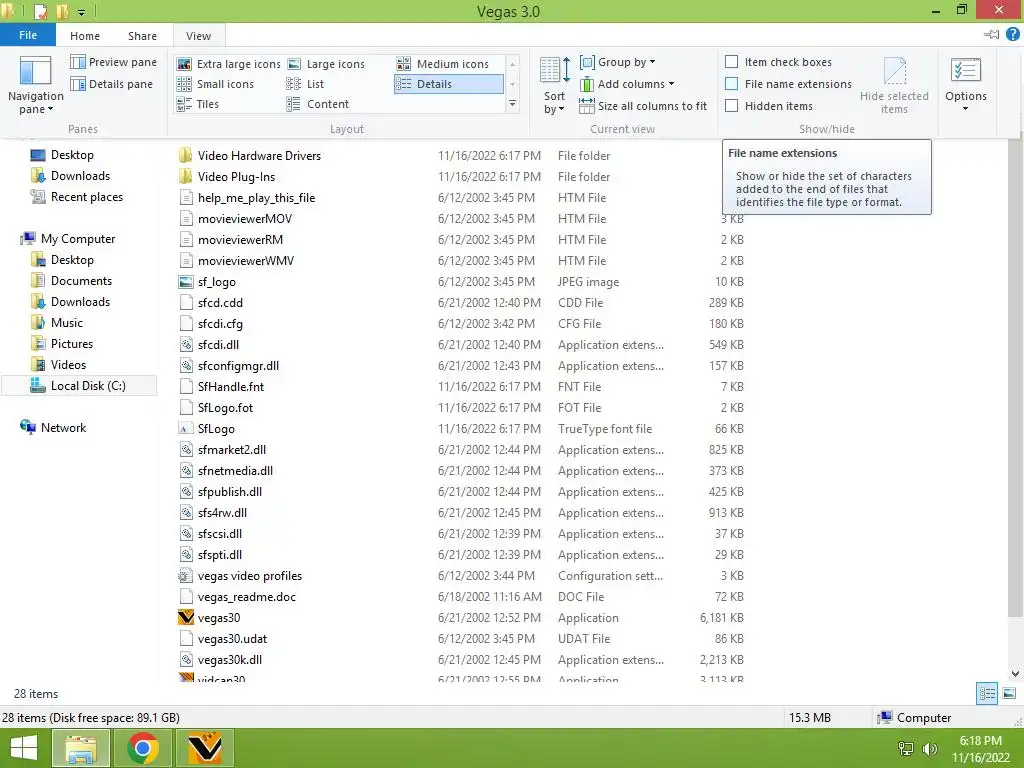Click the scrollbar down arrow
Viewport: 1024px width, 768px height.
click(1015, 674)
